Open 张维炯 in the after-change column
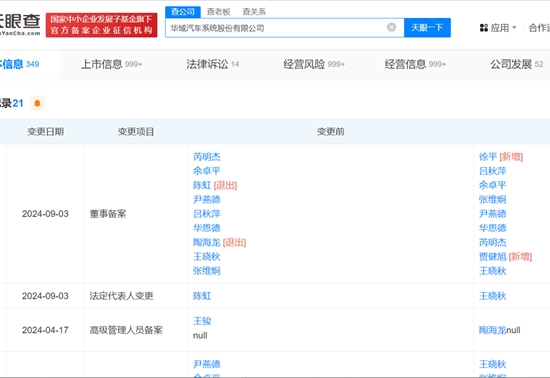The image size is (550, 378). pyautogui.click(x=492, y=200)
